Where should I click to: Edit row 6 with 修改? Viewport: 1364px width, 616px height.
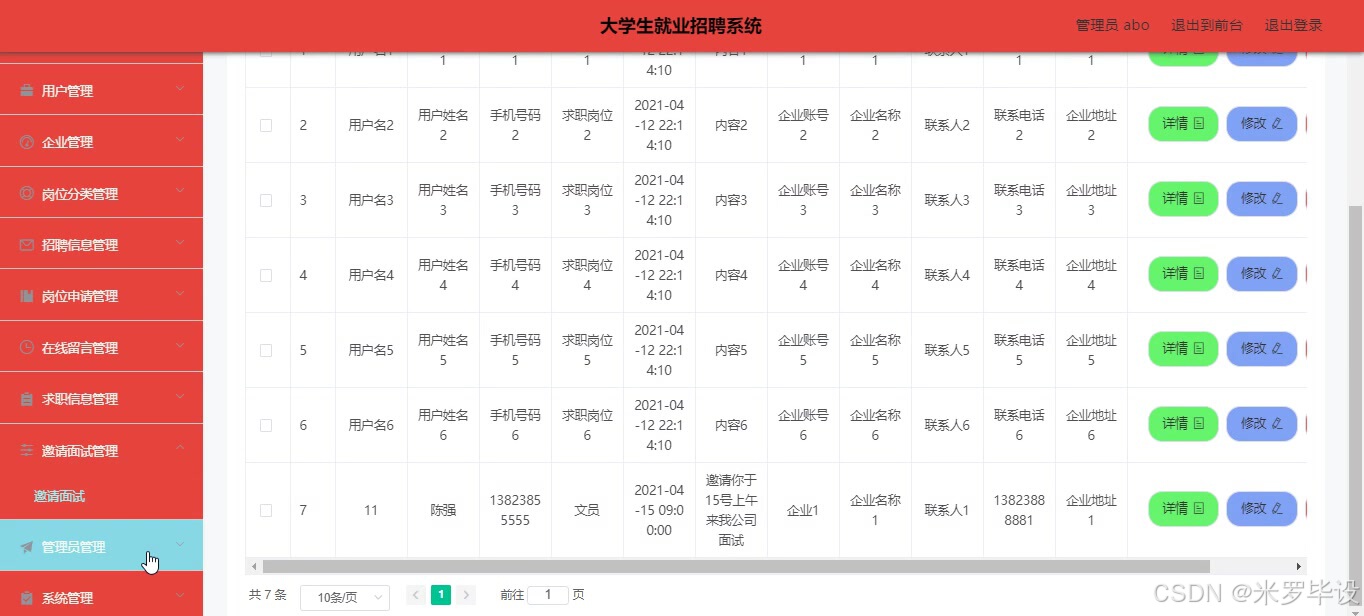tap(1261, 424)
